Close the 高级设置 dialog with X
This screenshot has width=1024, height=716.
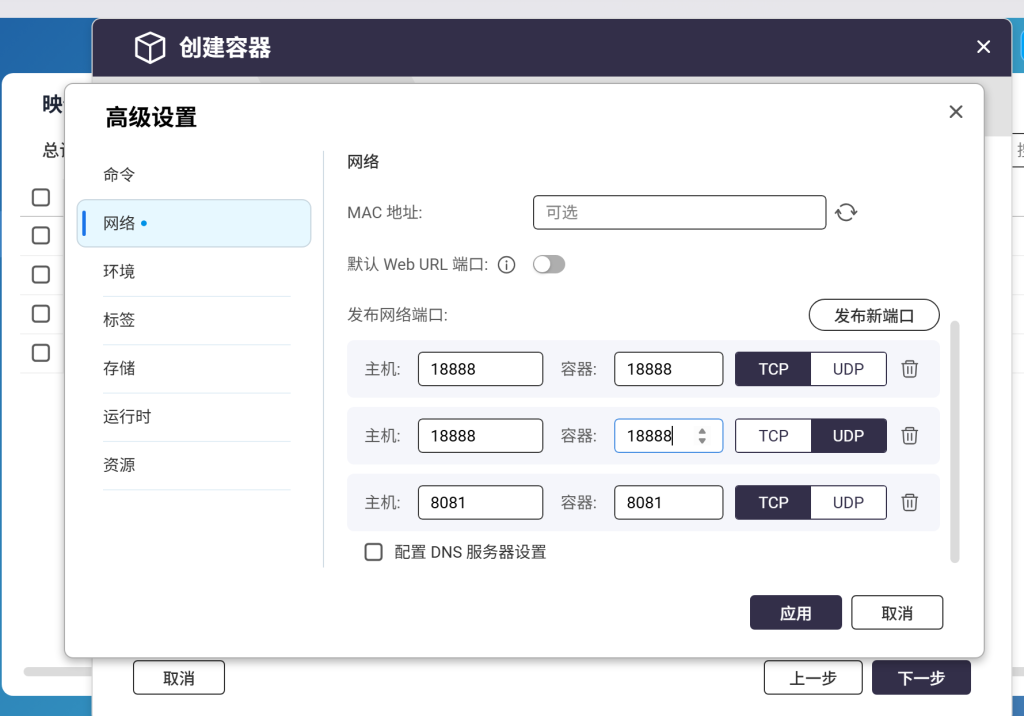point(955,112)
